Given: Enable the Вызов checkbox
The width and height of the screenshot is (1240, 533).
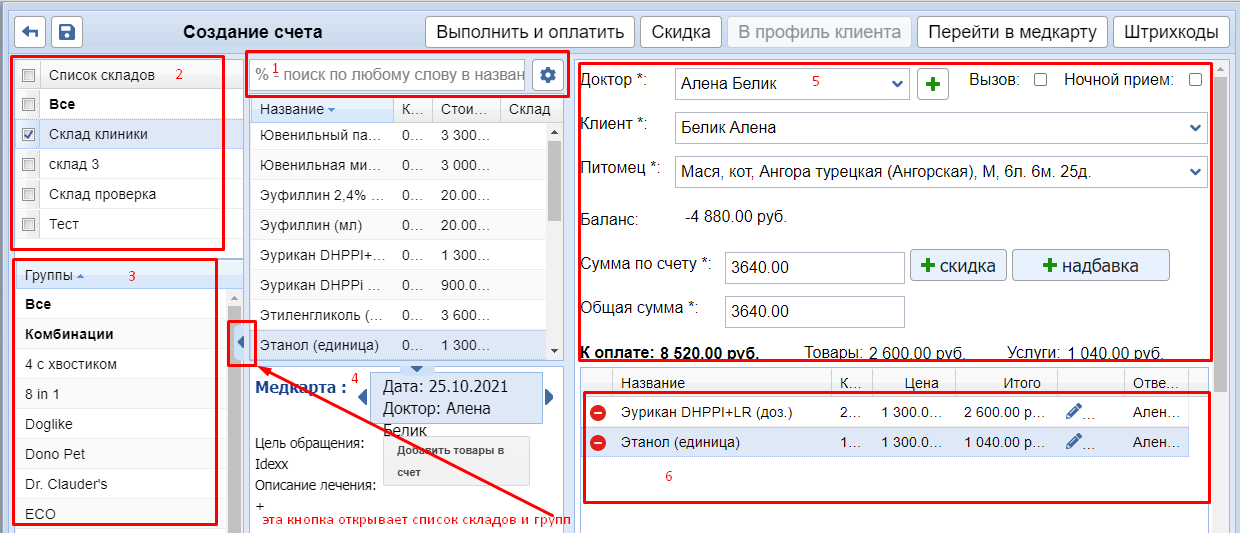Looking at the screenshot, I should [1040, 81].
